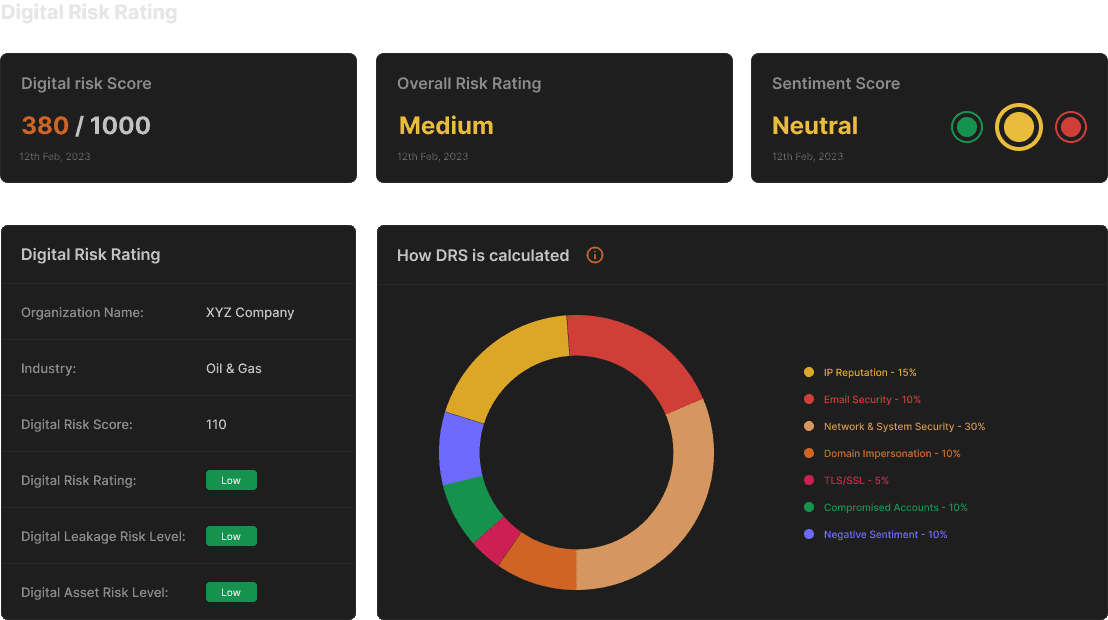Select the yellow neutral sentiment indicator
The width and height of the screenshot is (1108, 620).
[x=1018, y=127]
